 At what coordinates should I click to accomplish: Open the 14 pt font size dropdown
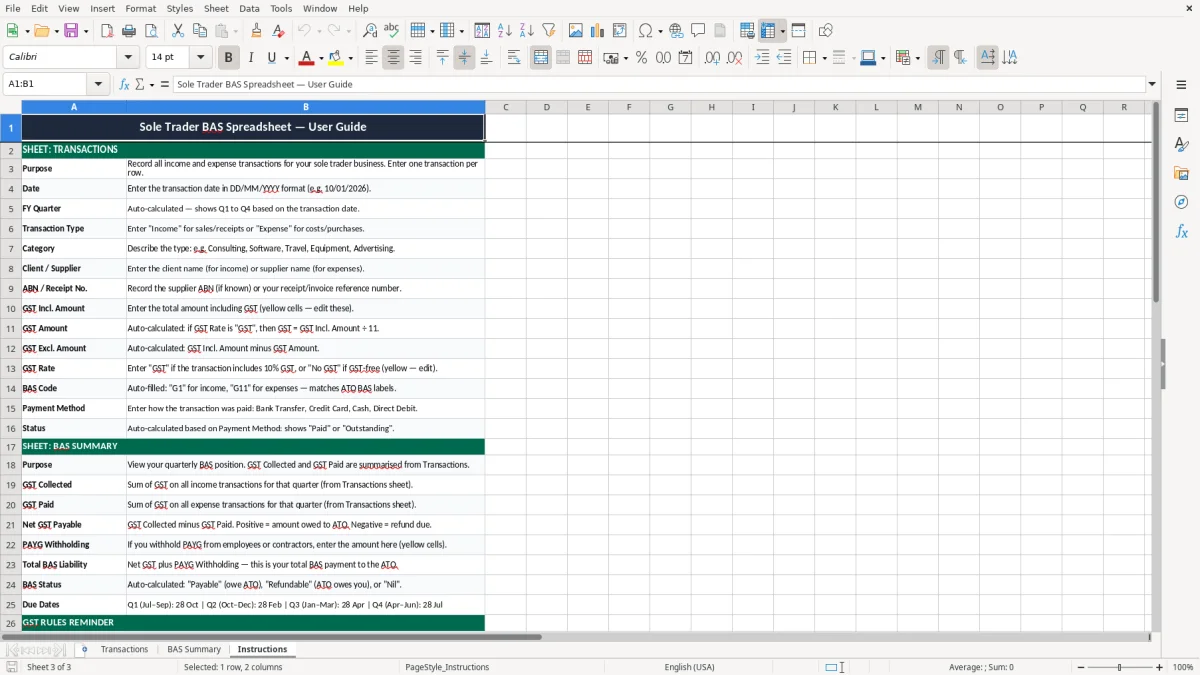coord(201,58)
